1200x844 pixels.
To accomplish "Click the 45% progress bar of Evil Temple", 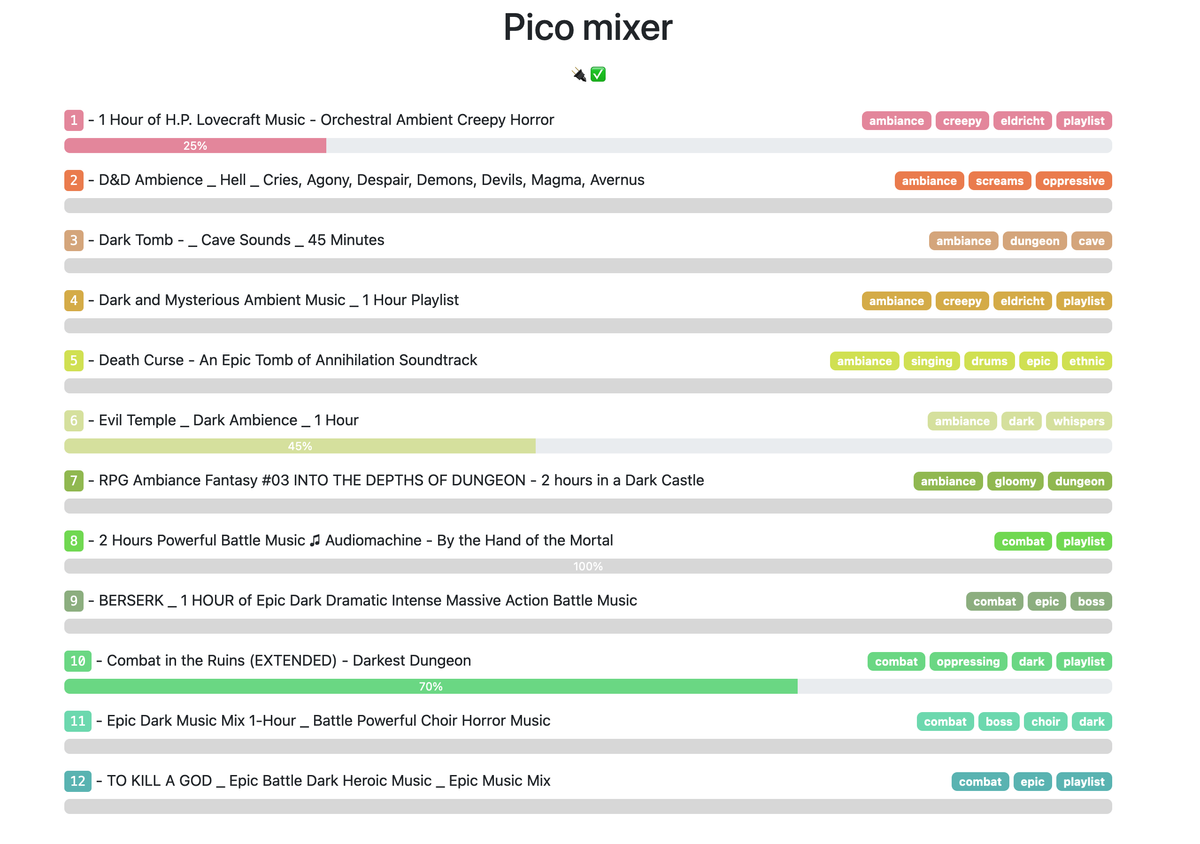I will tap(300, 445).
